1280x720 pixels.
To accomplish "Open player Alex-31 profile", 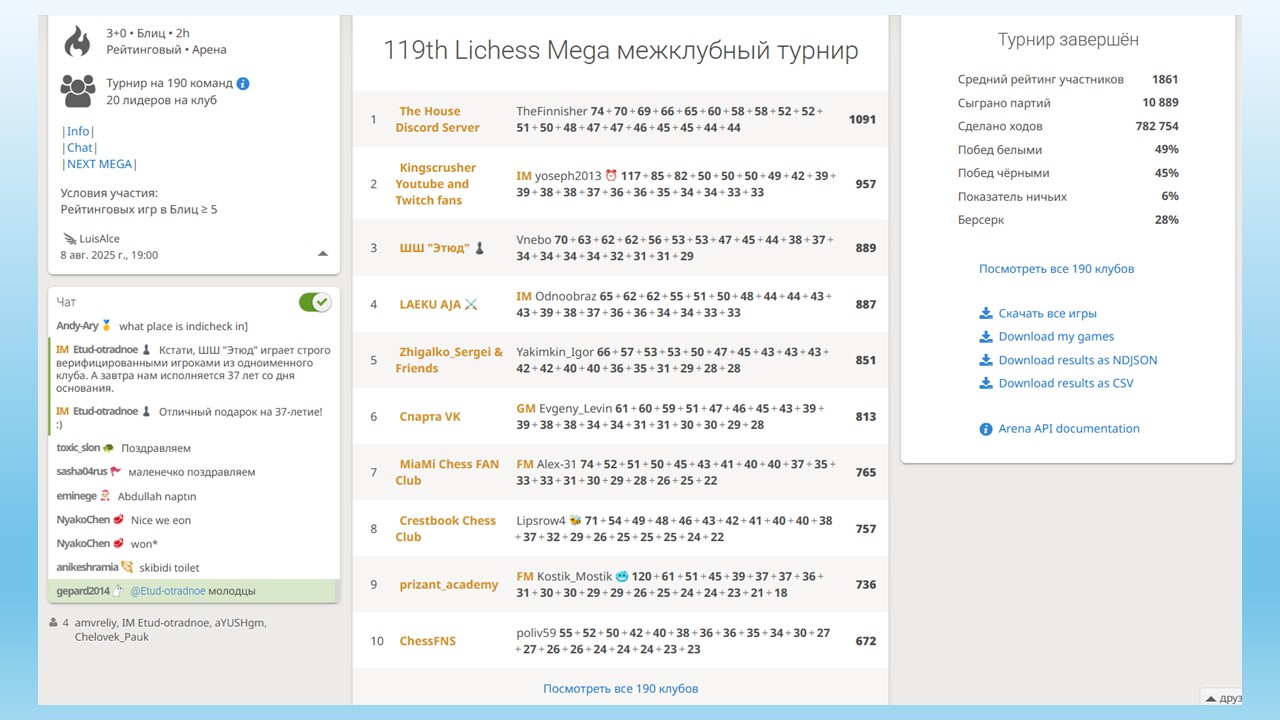I will (x=557, y=464).
